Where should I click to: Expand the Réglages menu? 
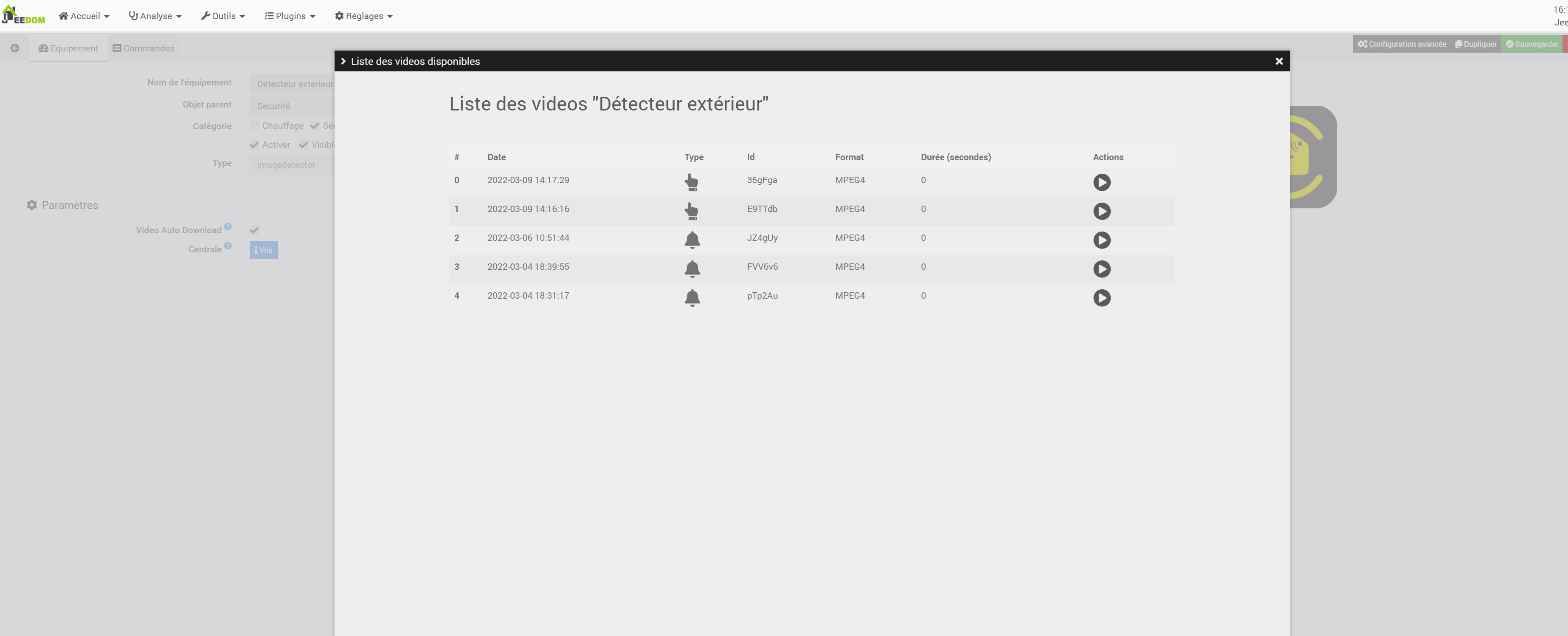(x=363, y=16)
